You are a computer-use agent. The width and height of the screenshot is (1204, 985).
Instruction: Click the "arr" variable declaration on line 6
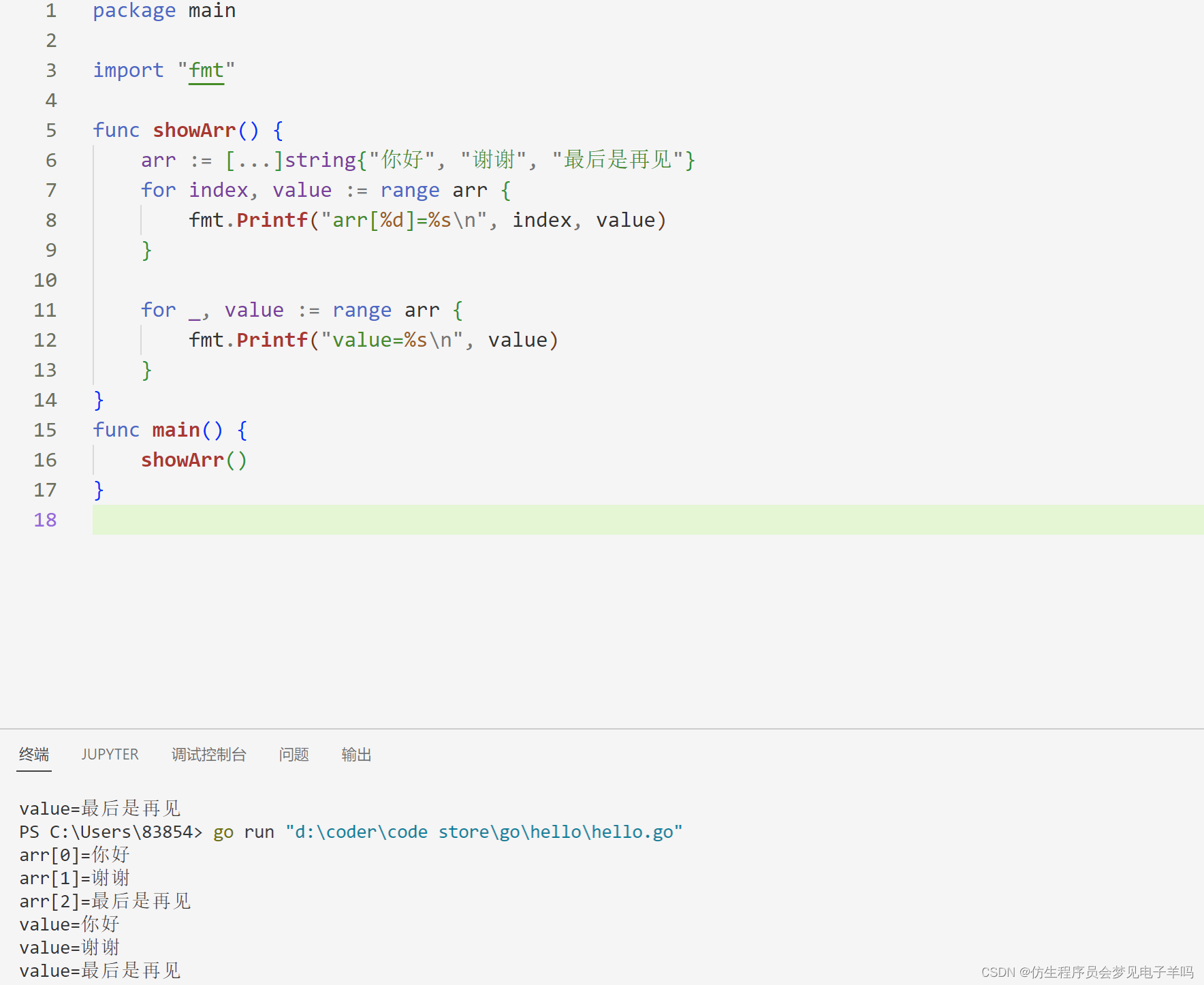pos(158,160)
